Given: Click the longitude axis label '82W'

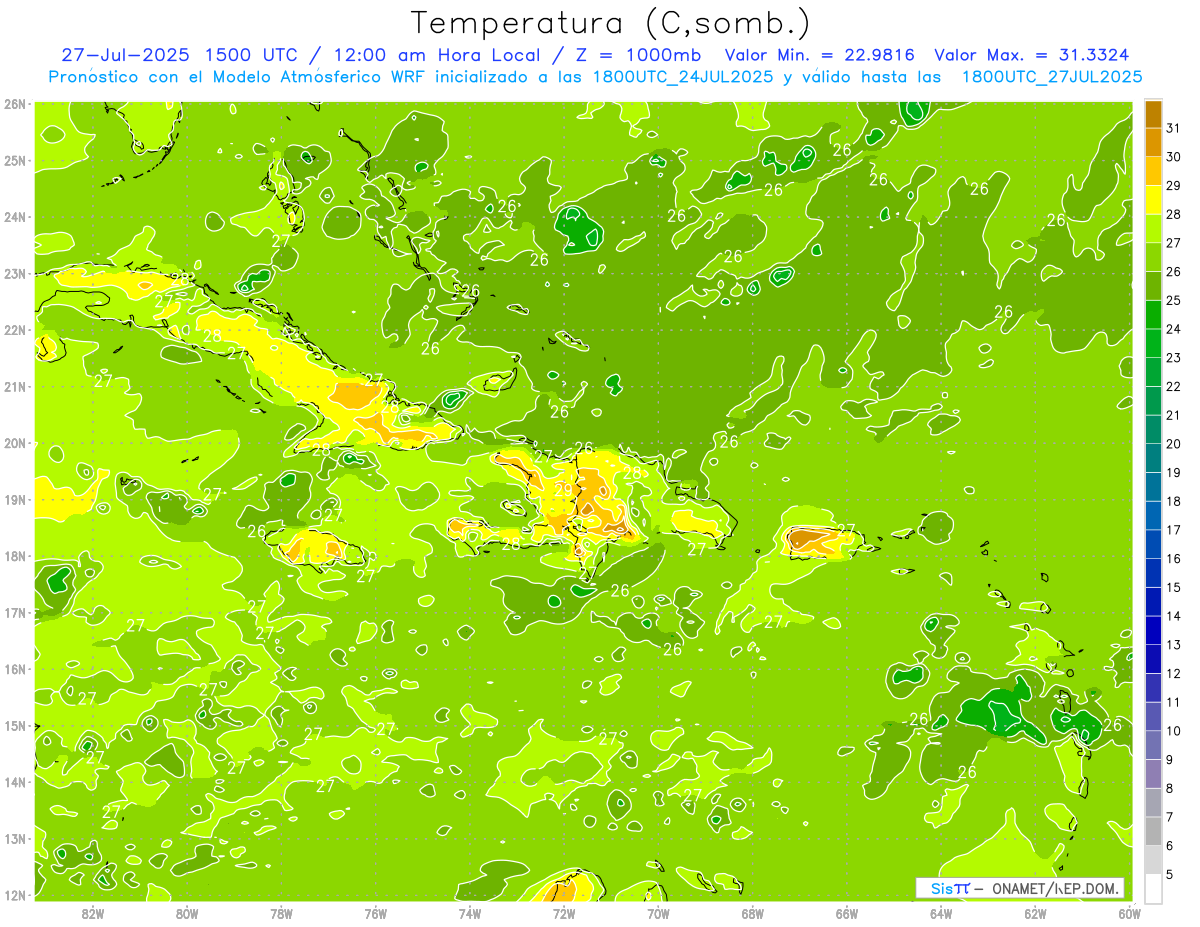Looking at the screenshot, I should tap(93, 913).
